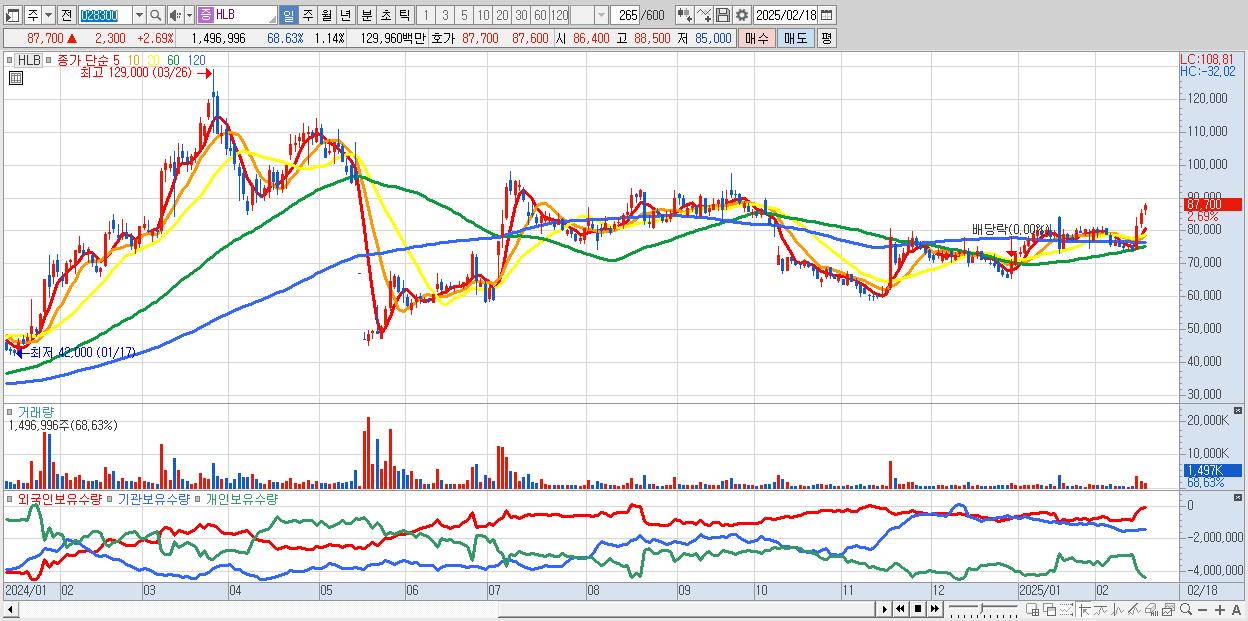Click the date field 2025/02/18
This screenshot has height=621, width=1248.
pyautogui.click(x=786, y=15)
